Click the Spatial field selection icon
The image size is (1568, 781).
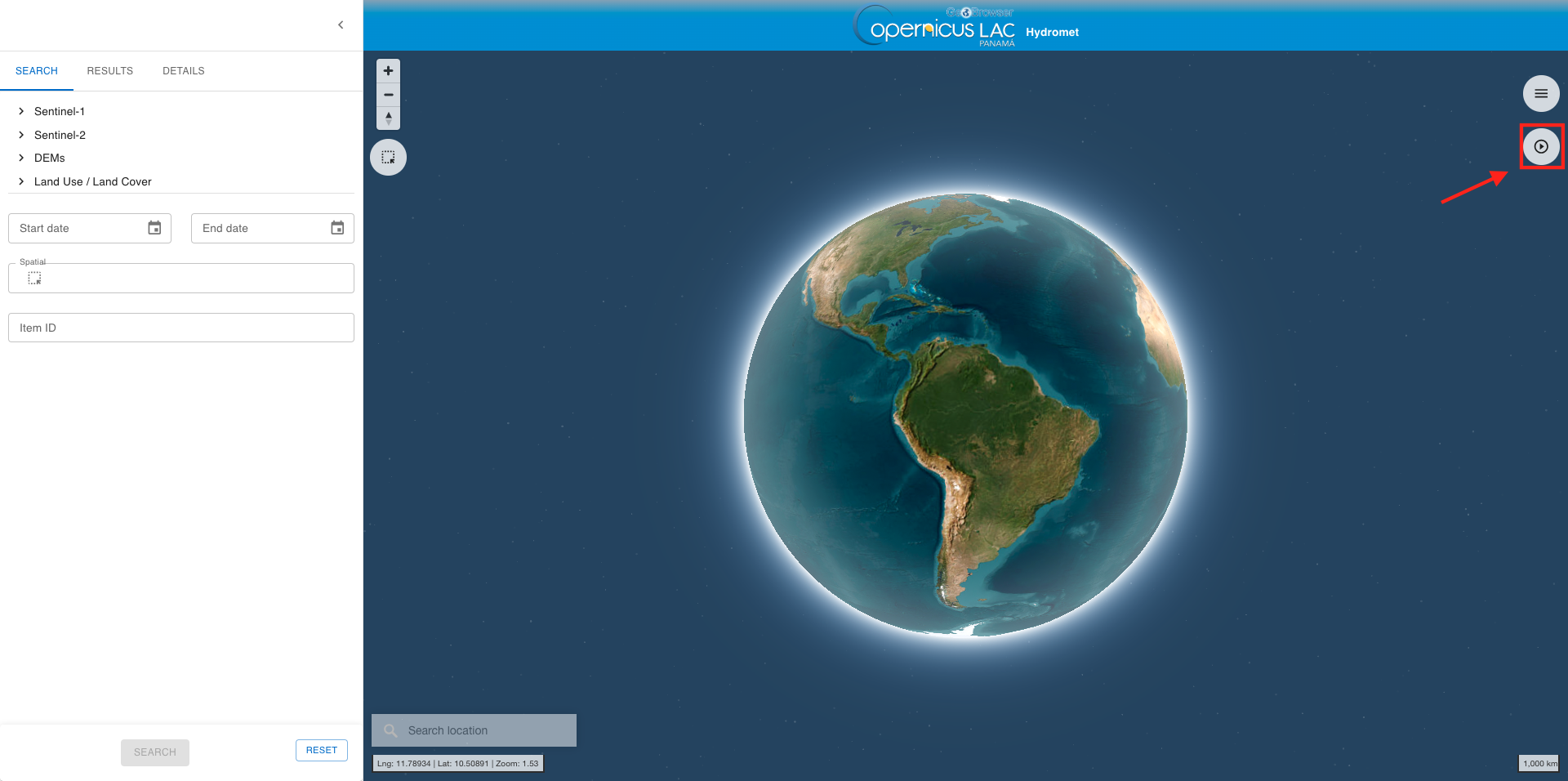(x=34, y=279)
